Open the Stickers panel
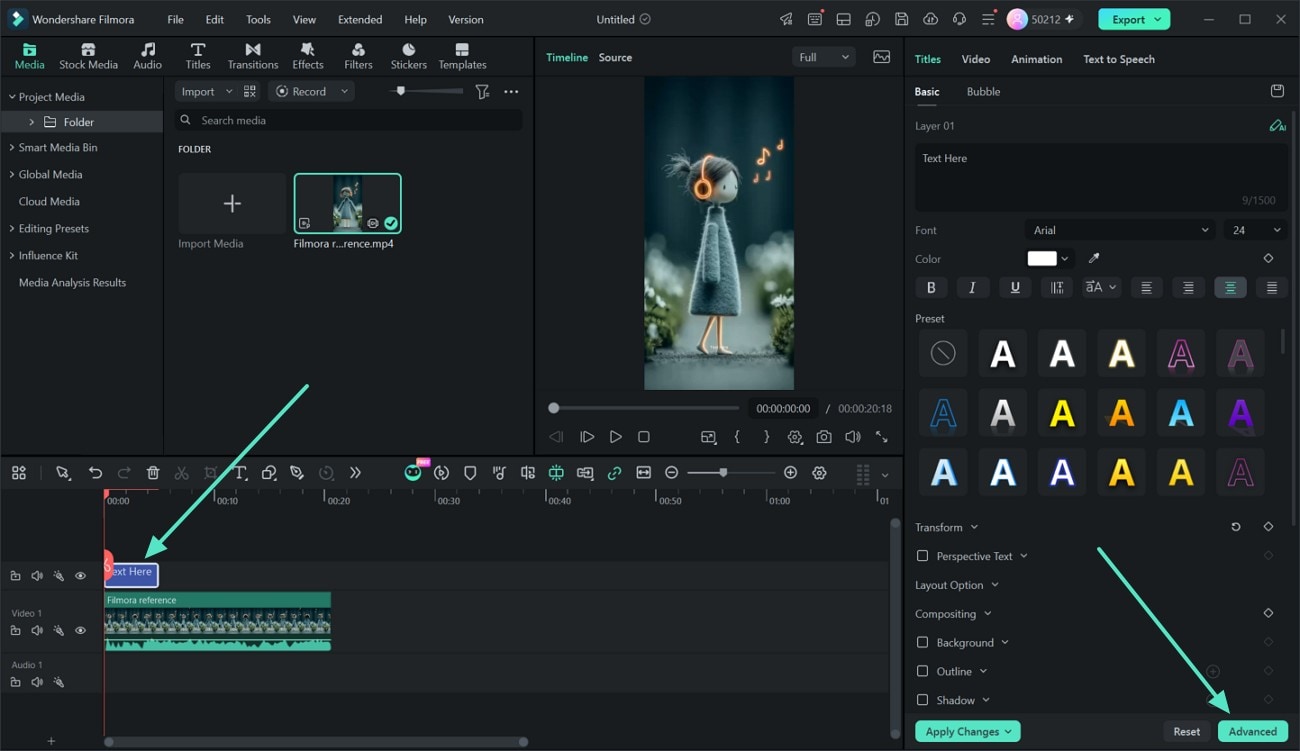This screenshot has height=751, width=1300. tap(409, 56)
